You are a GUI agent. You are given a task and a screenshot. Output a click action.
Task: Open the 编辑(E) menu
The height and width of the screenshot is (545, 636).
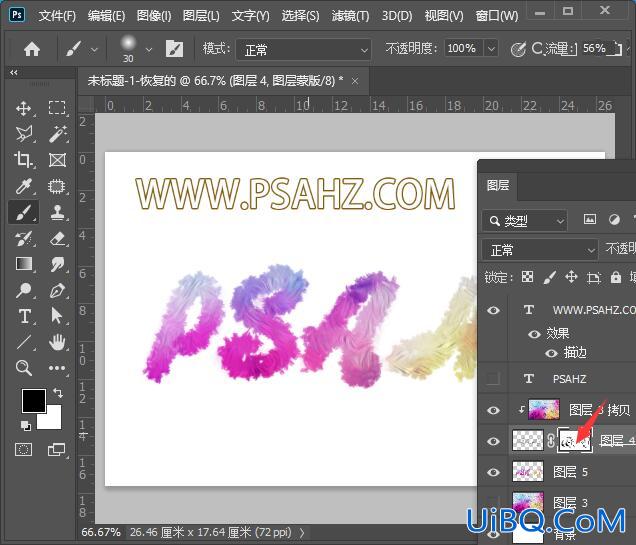click(106, 16)
